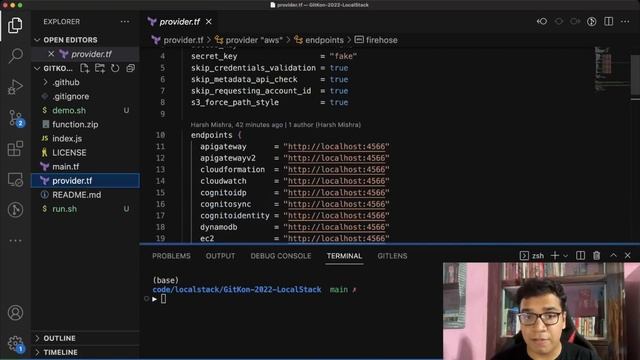Kill the terminal with trash icon
The height and width of the screenshot is (360, 640).
point(596,256)
